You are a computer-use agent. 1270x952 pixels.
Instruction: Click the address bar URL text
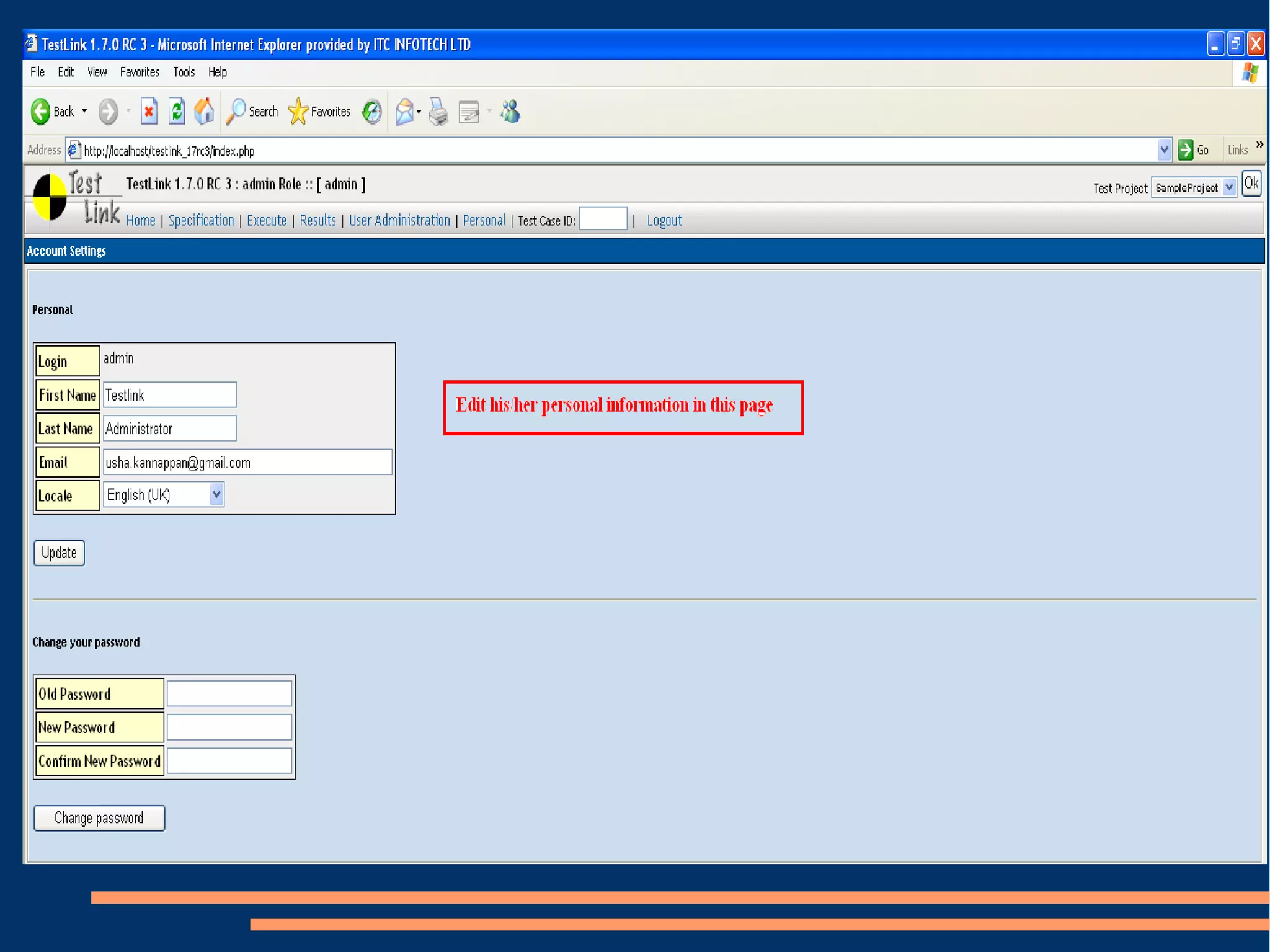[x=169, y=151]
